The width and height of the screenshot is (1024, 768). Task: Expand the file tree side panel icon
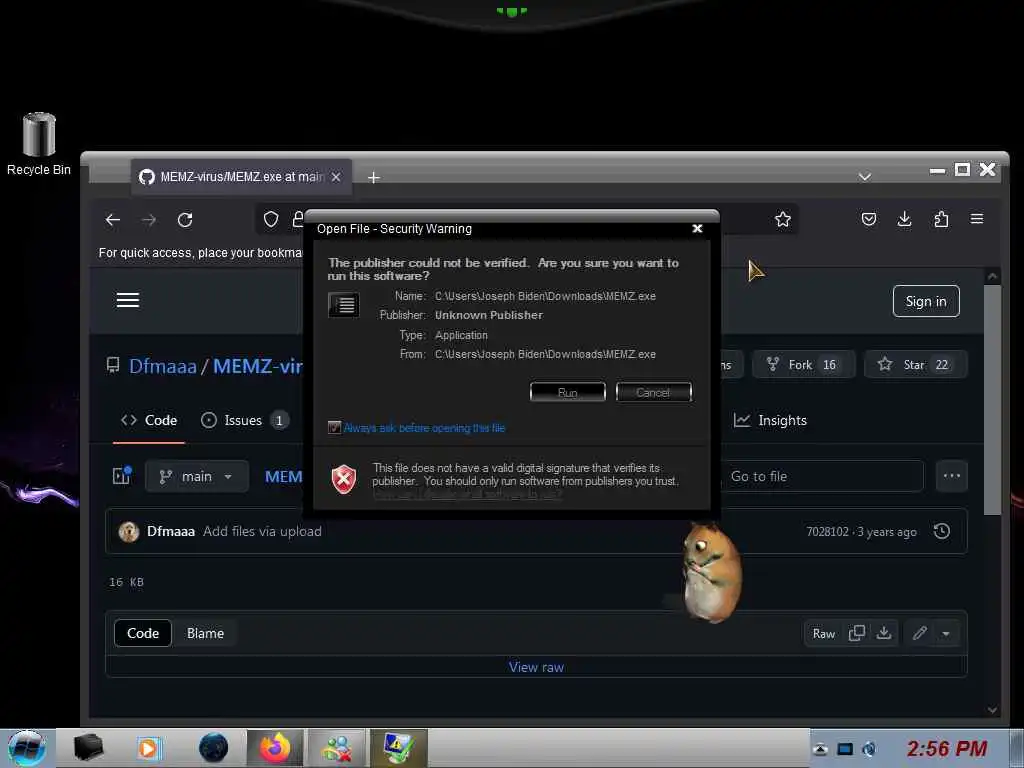pos(122,475)
